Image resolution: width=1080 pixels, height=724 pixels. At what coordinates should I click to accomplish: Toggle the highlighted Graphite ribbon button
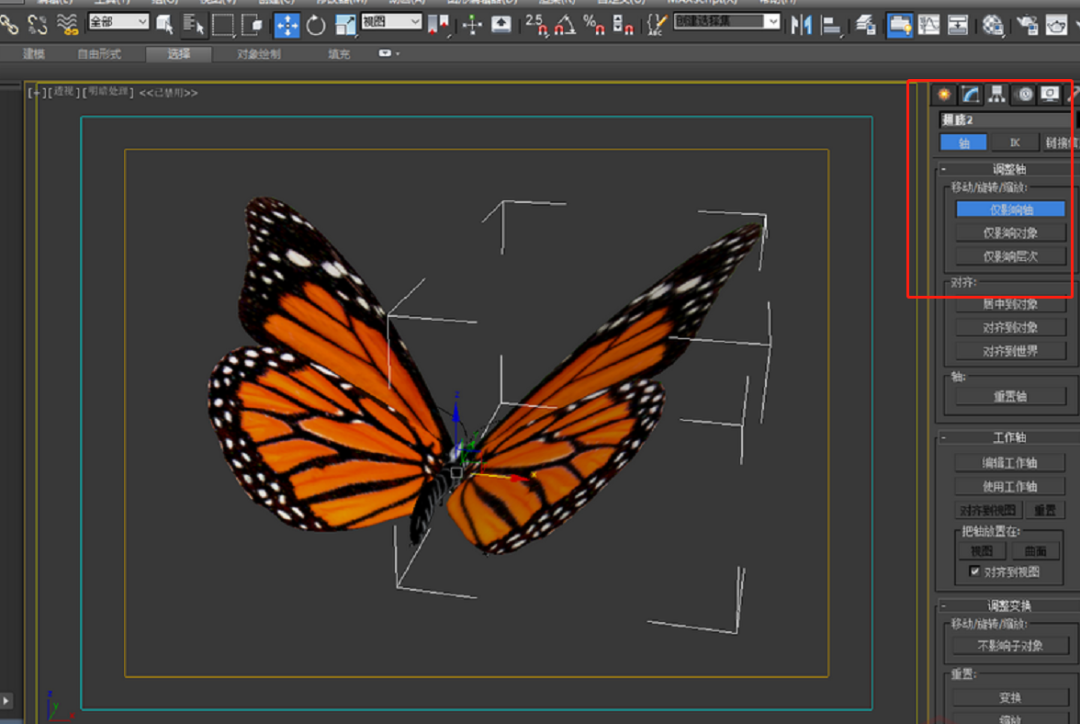click(x=900, y=25)
